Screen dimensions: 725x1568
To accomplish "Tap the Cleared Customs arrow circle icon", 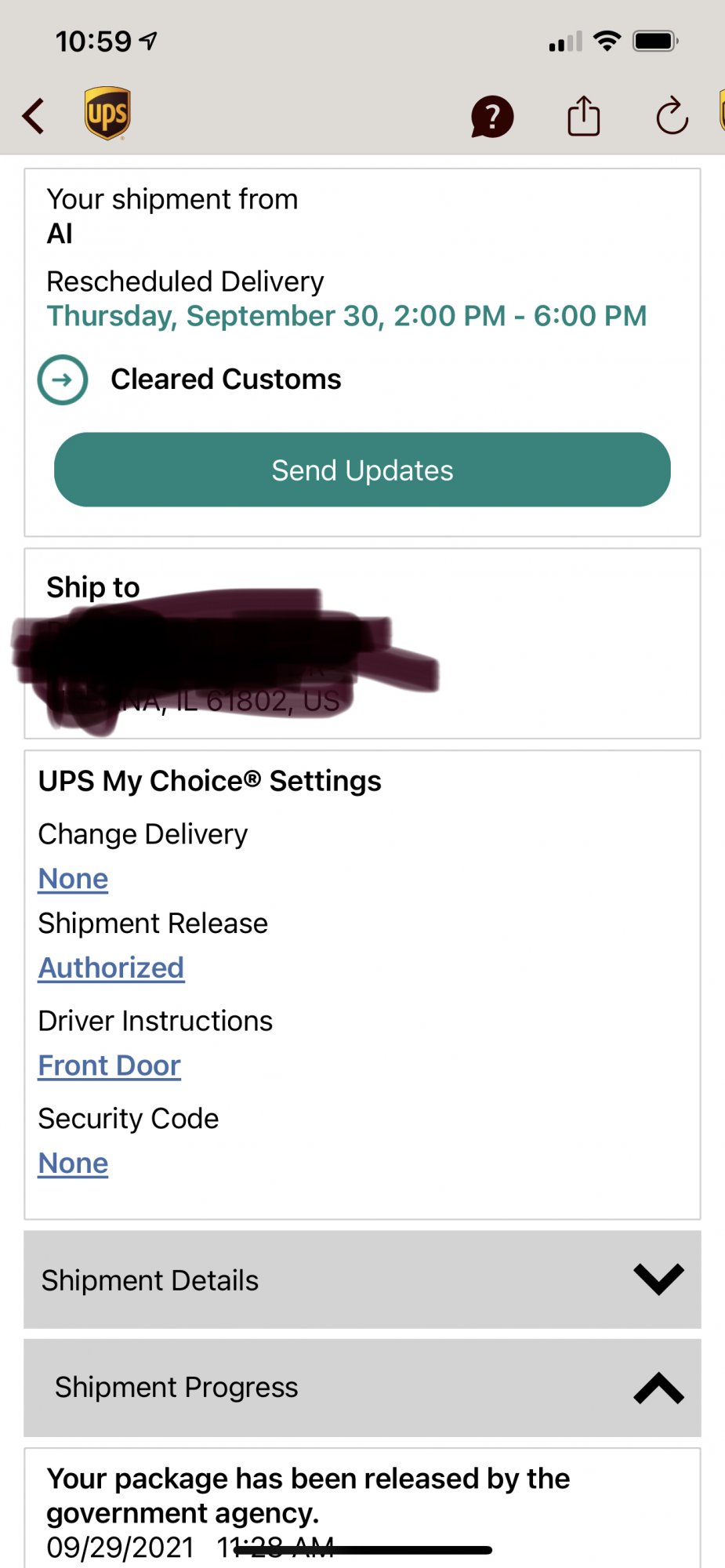I will coord(63,380).
